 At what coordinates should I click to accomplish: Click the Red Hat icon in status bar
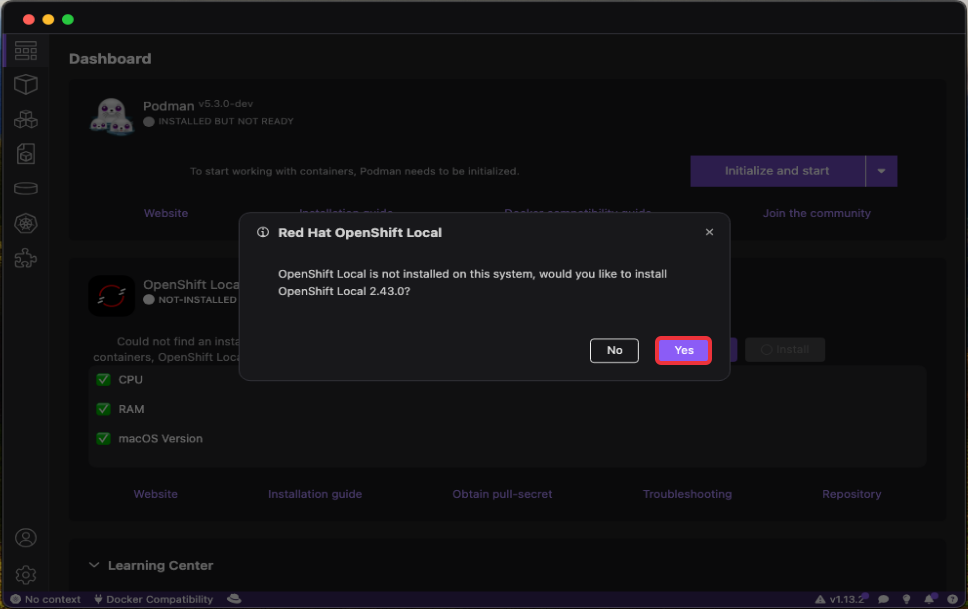[234, 598]
